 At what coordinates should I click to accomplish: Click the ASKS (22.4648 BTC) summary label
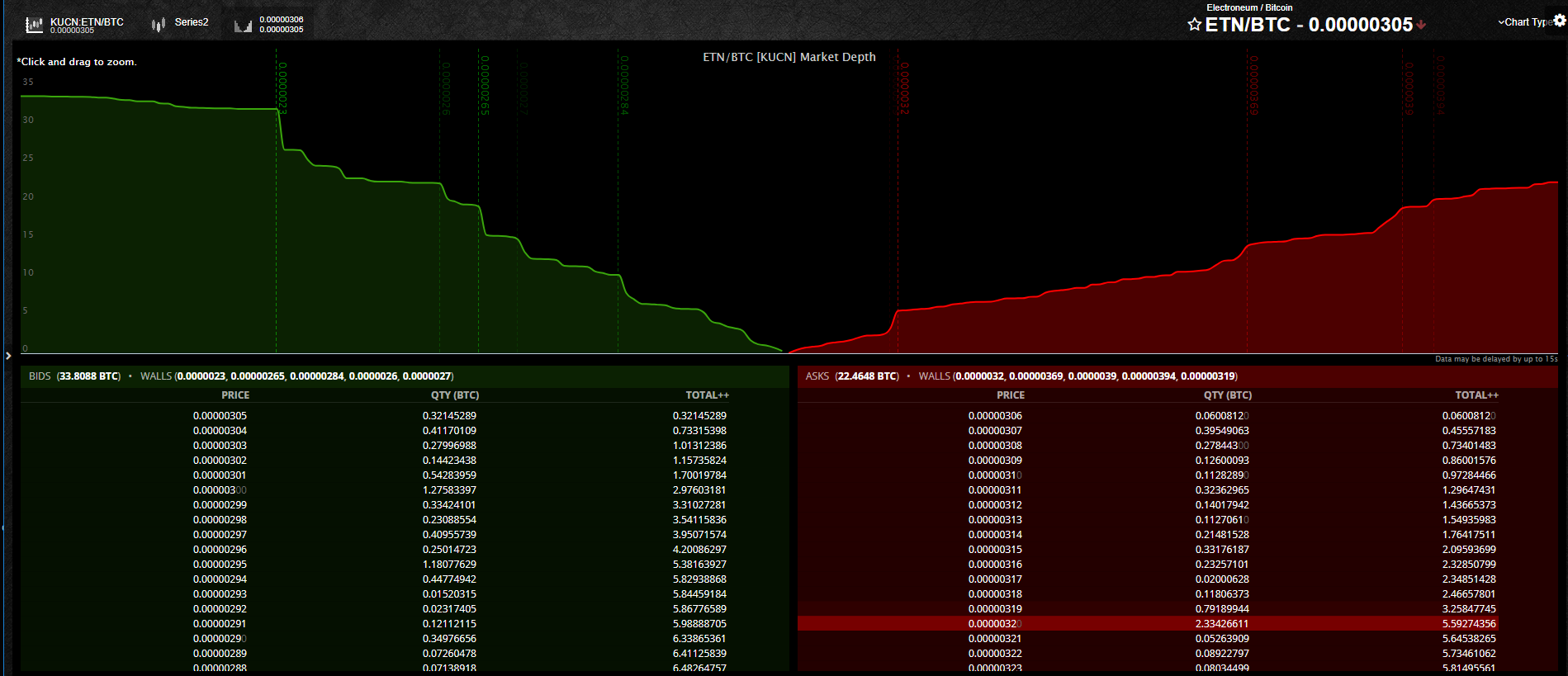pyautogui.click(x=852, y=376)
